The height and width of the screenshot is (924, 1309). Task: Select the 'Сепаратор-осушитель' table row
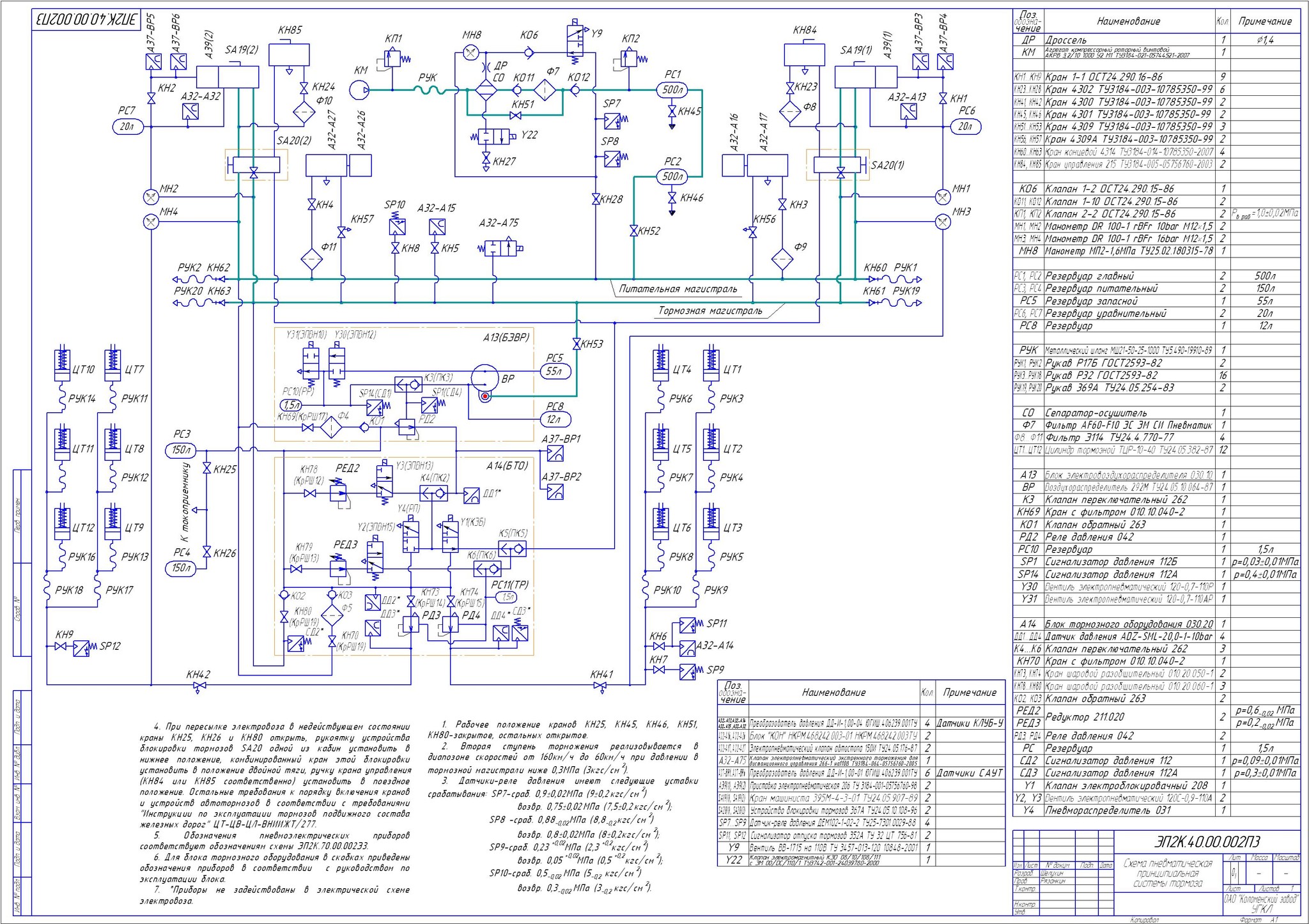coord(1157,413)
